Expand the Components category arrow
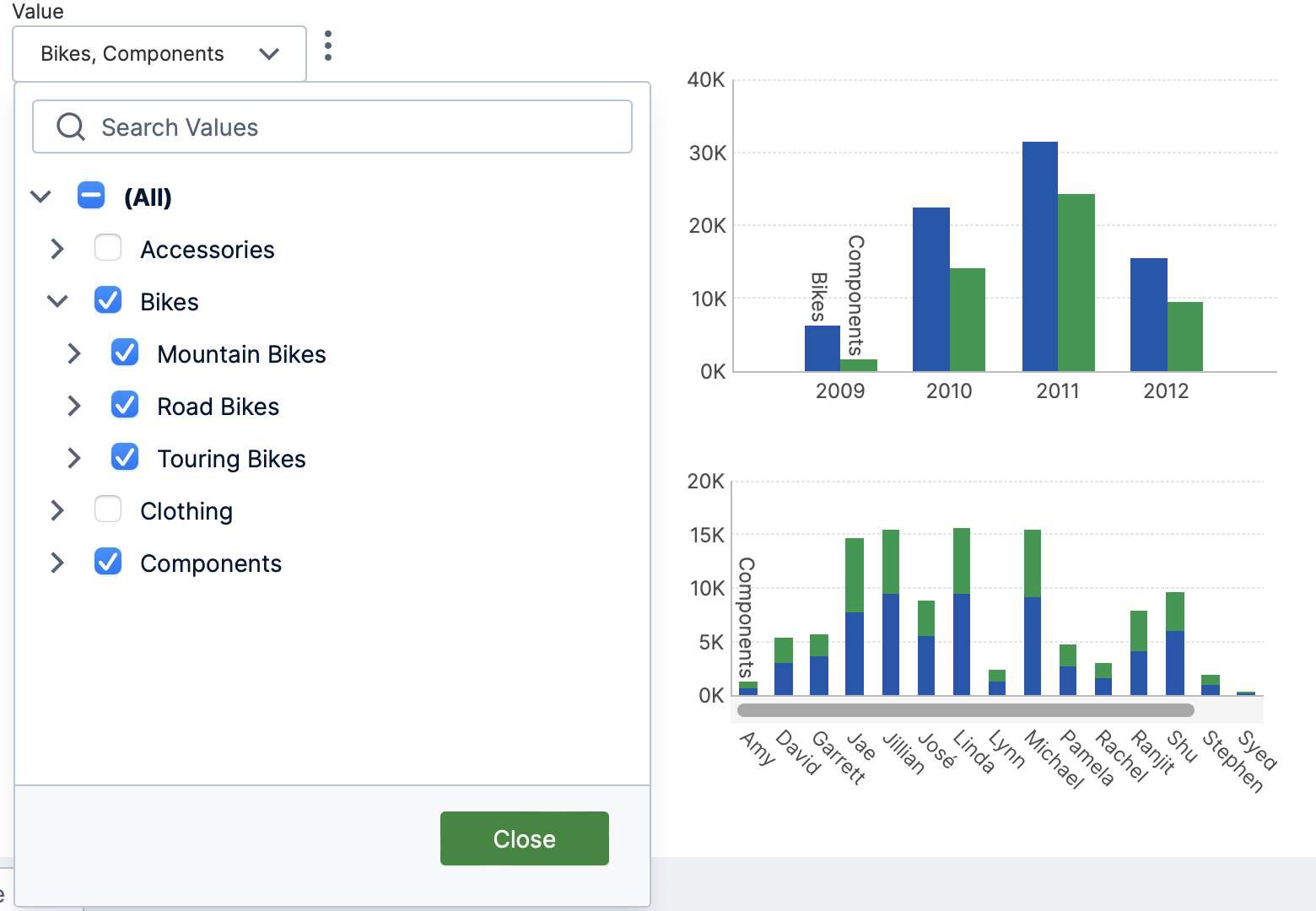 [x=57, y=563]
